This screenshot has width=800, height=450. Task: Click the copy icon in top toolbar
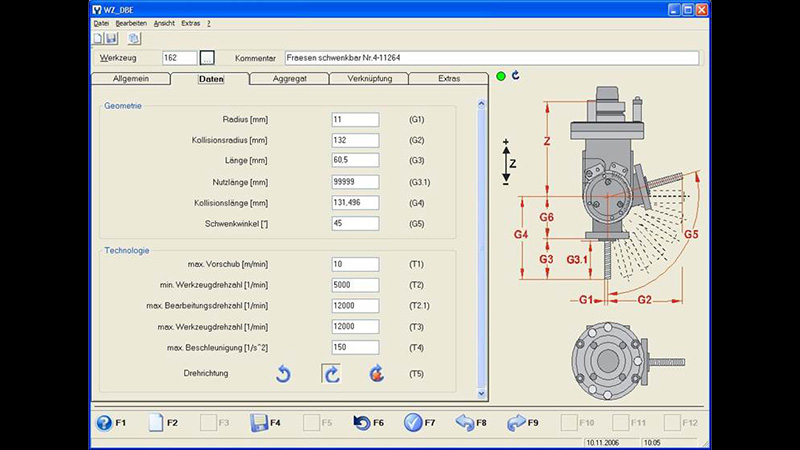click(x=134, y=38)
